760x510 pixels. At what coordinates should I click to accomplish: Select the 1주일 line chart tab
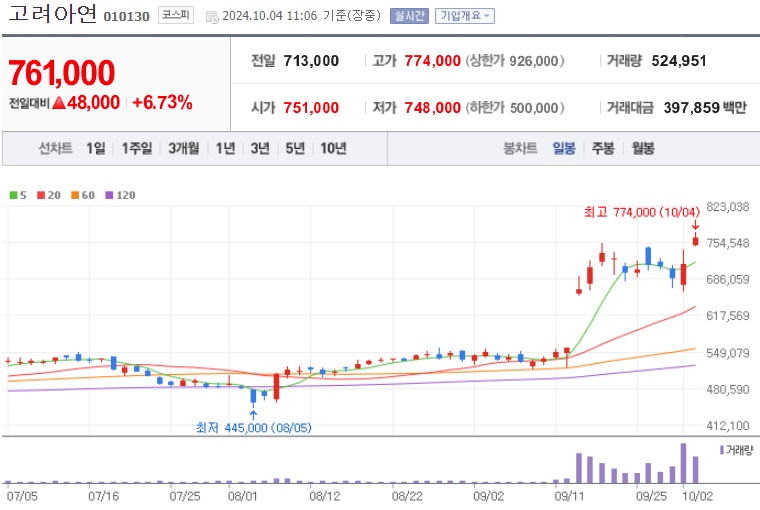(x=137, y=148)
